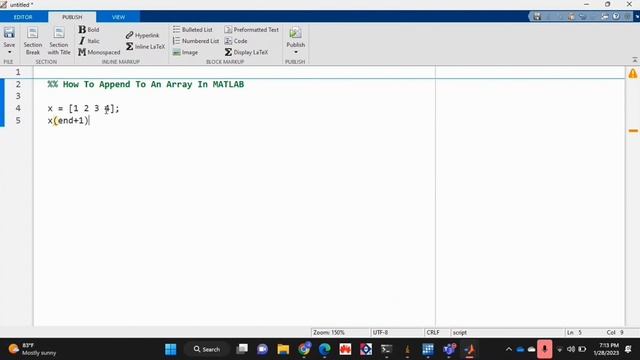
Task: Insert Inline LaTeX markup
Action: pyautogui.click(x=145, y=47)
